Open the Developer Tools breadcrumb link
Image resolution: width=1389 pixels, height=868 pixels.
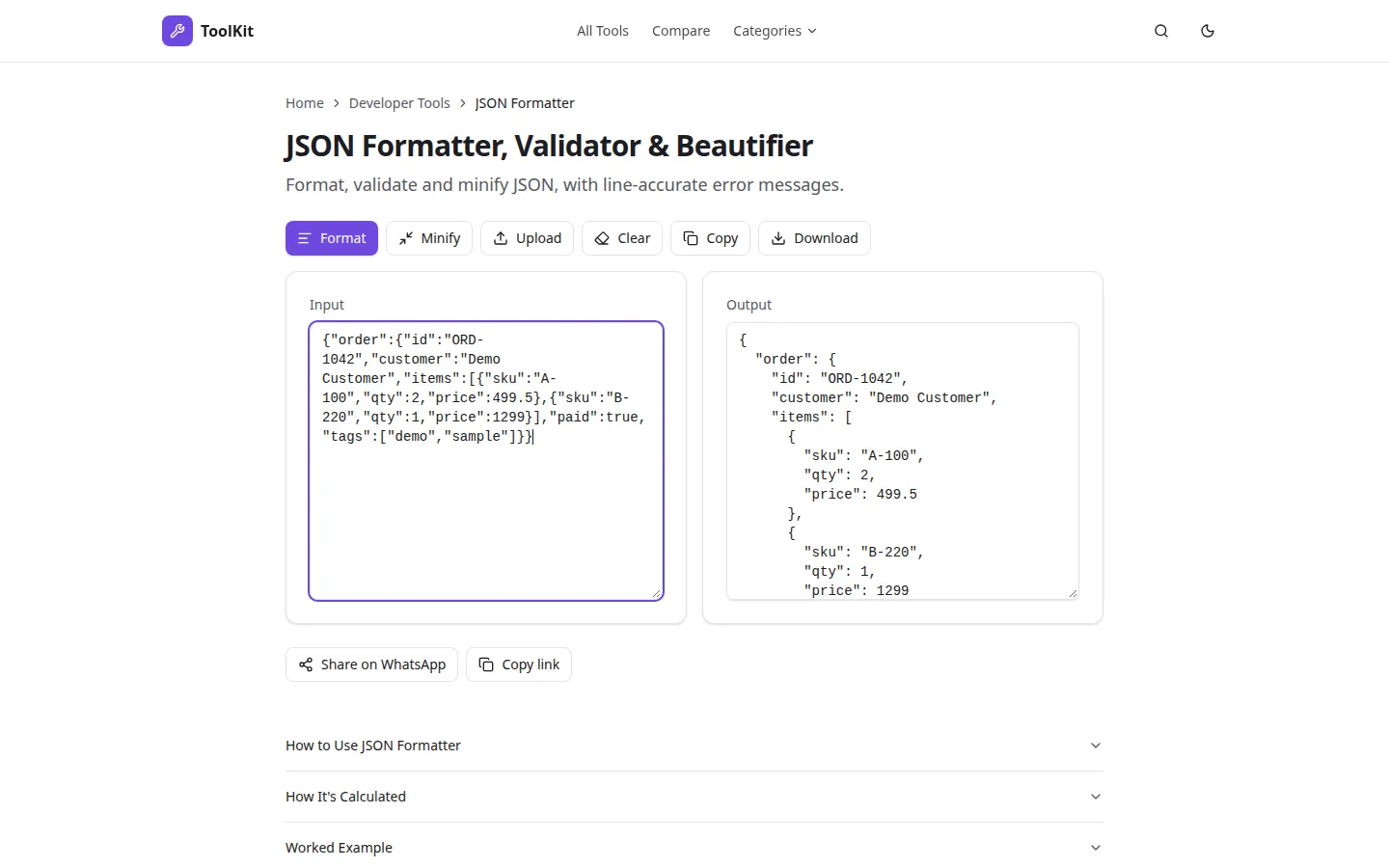[399, 103]
